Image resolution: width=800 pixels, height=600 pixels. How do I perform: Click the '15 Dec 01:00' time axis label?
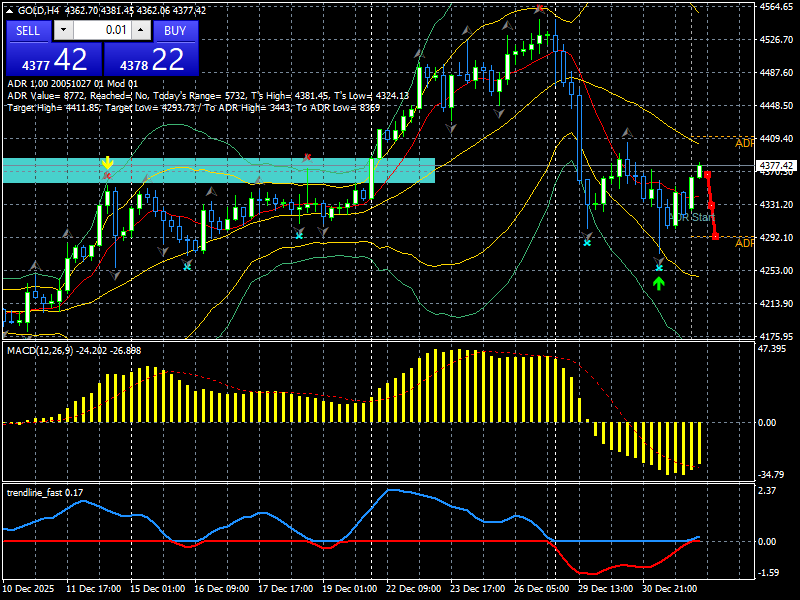[x=158, y=588]
